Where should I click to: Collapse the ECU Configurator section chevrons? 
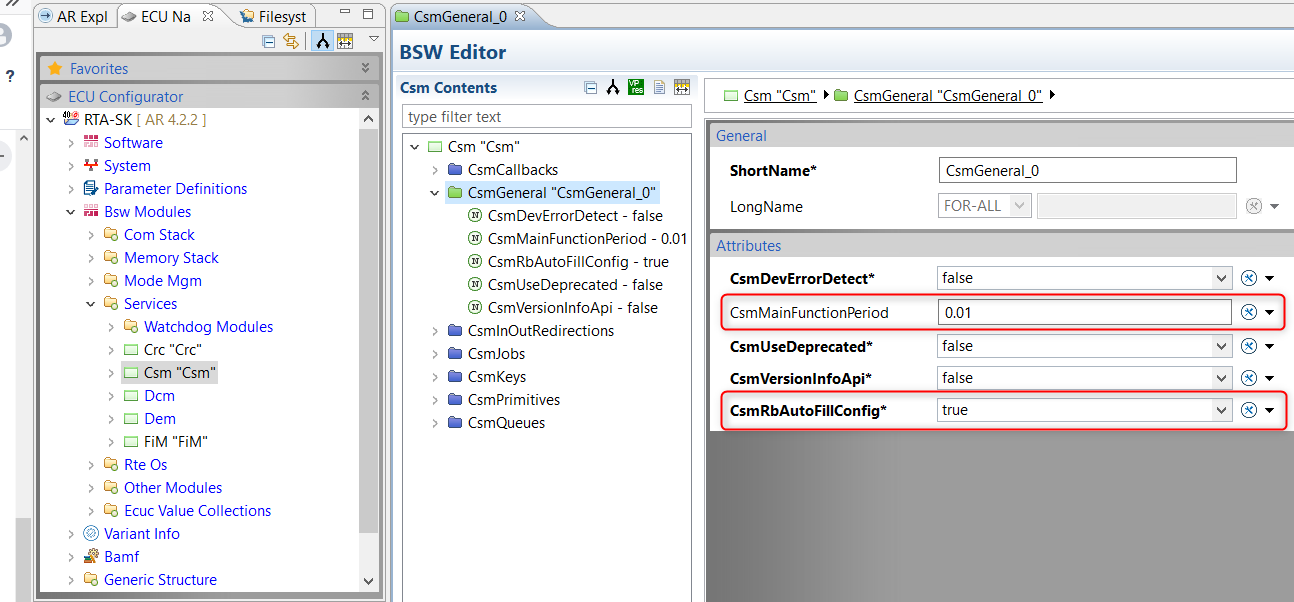(x=365, y=96)
